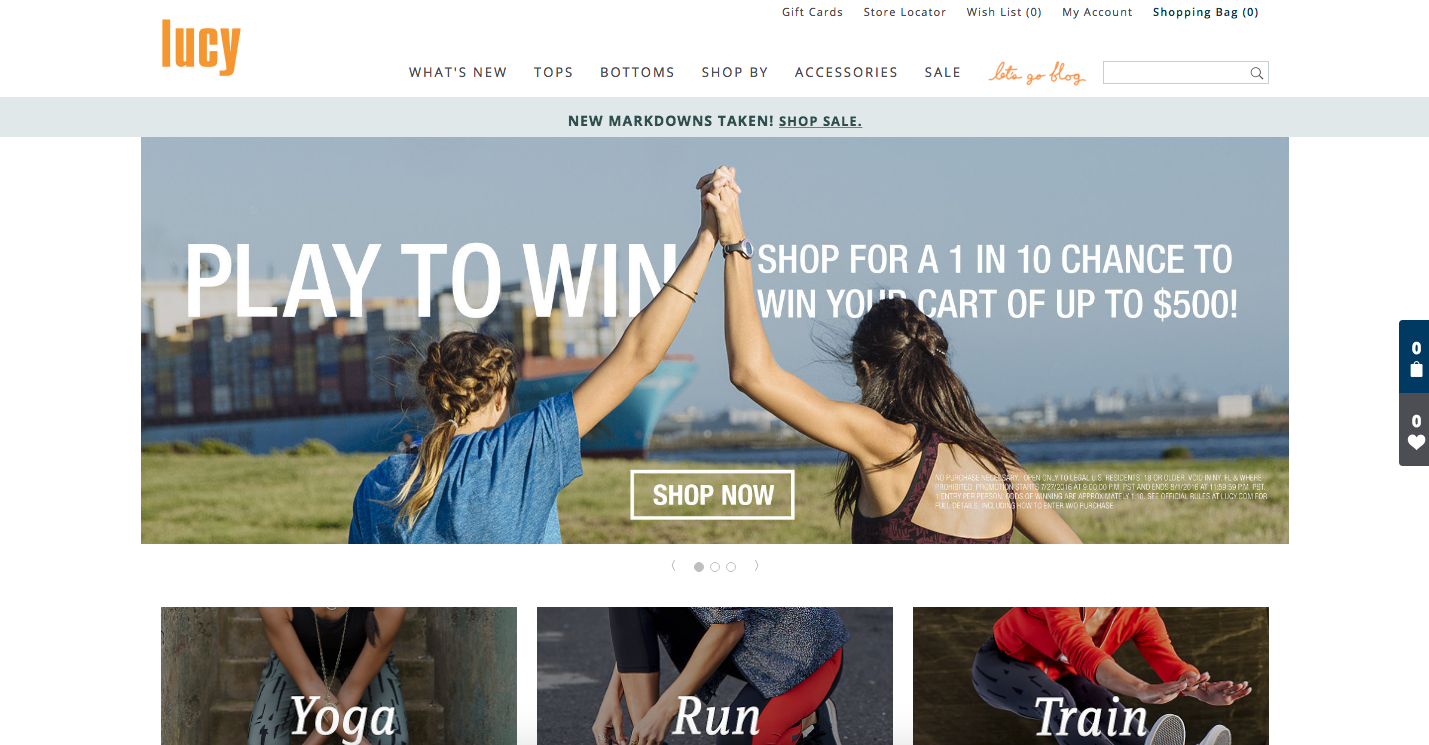
Task: Expand the Tops navigation menu
Action: (553, 72)
